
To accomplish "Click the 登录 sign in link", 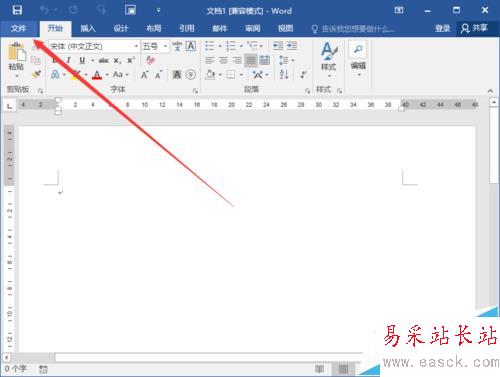I will pos(443,28).
